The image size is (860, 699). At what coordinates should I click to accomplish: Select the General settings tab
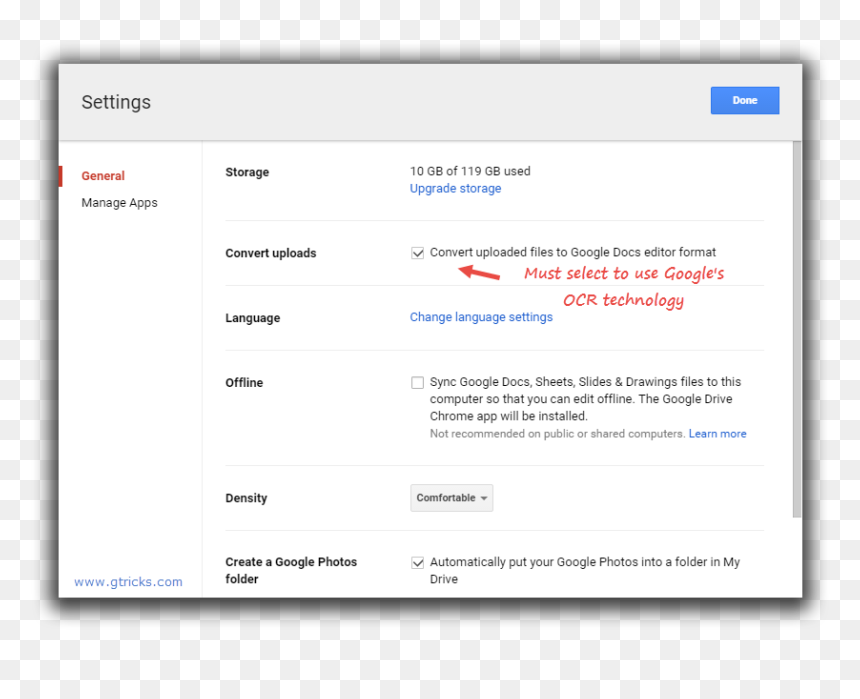pyautogui.click(x=103, y=176)
